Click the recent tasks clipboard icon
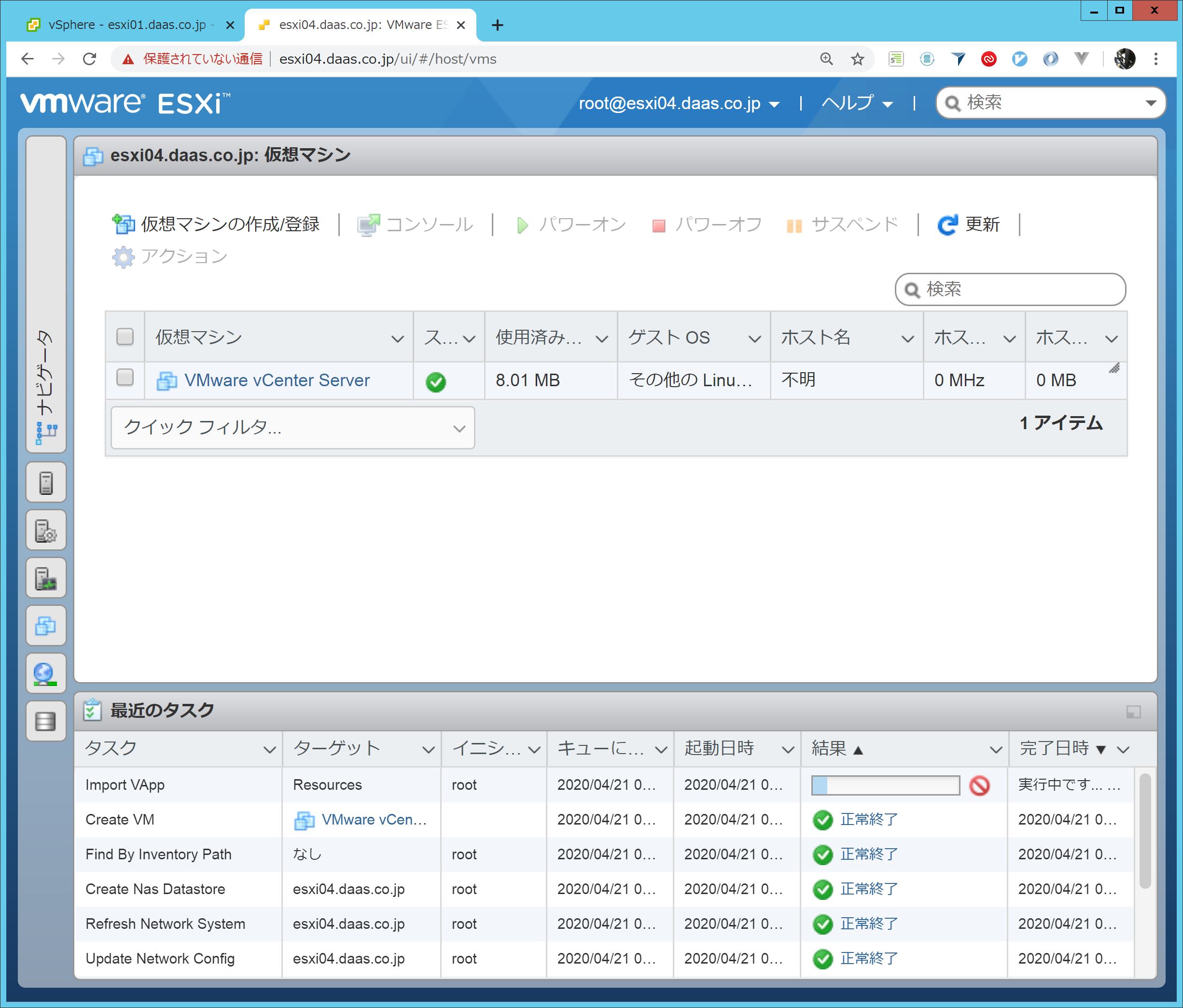1183x1008 pixels. pos(93,711)
